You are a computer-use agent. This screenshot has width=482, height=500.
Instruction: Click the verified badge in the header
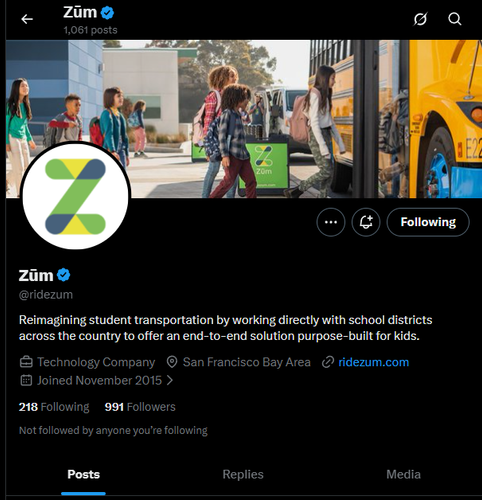tap(107, 13)
